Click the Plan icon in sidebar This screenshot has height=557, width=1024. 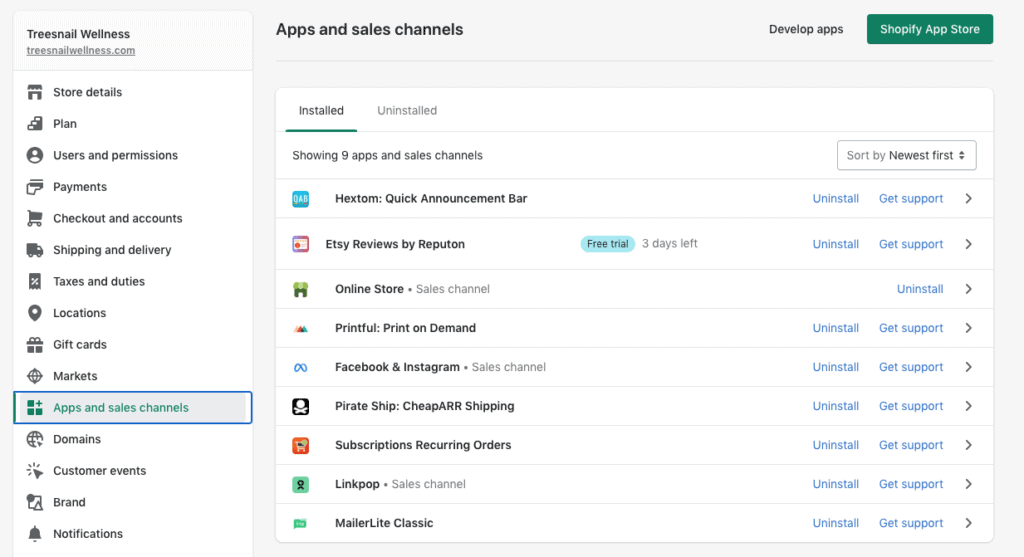click(35, 123)
